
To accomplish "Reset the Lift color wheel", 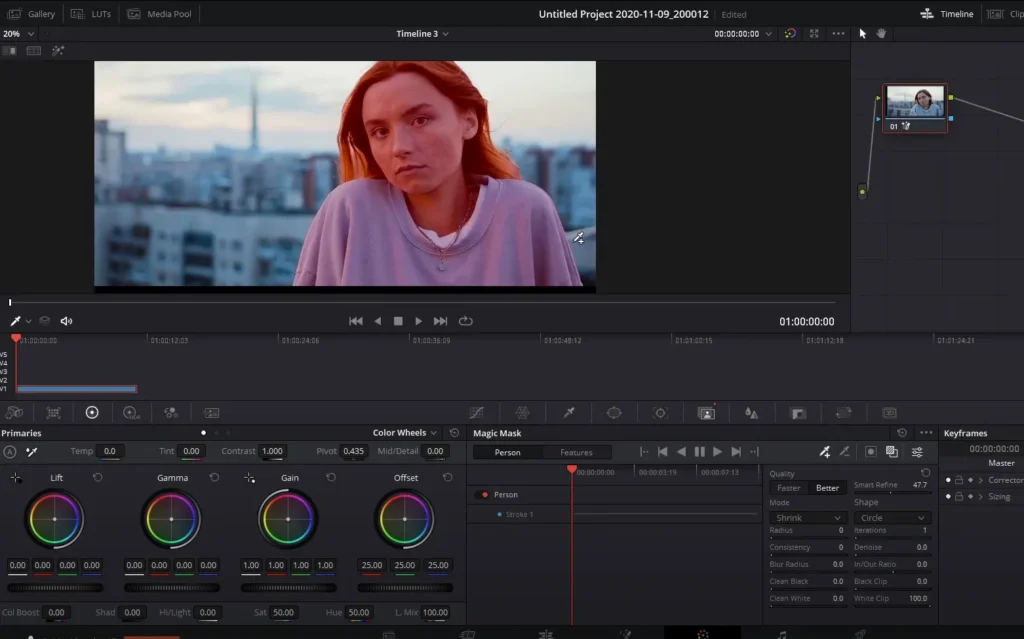I will (x=97, y=478).
